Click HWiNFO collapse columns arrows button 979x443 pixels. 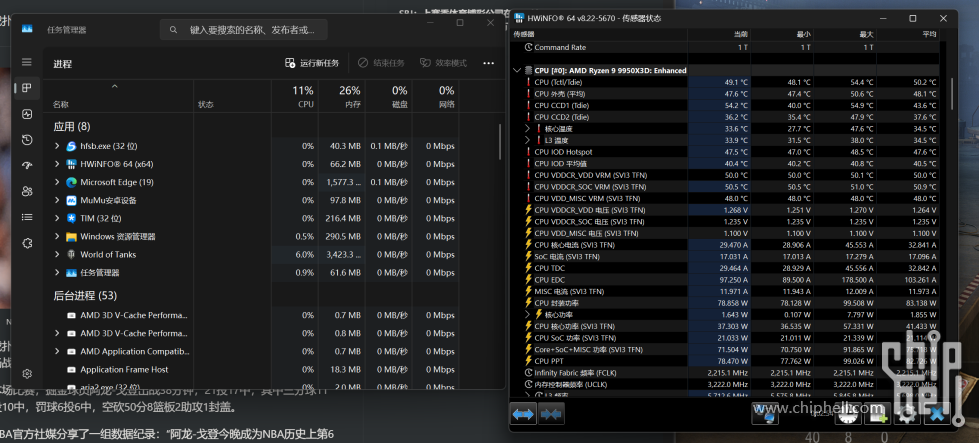pos(551,413)
